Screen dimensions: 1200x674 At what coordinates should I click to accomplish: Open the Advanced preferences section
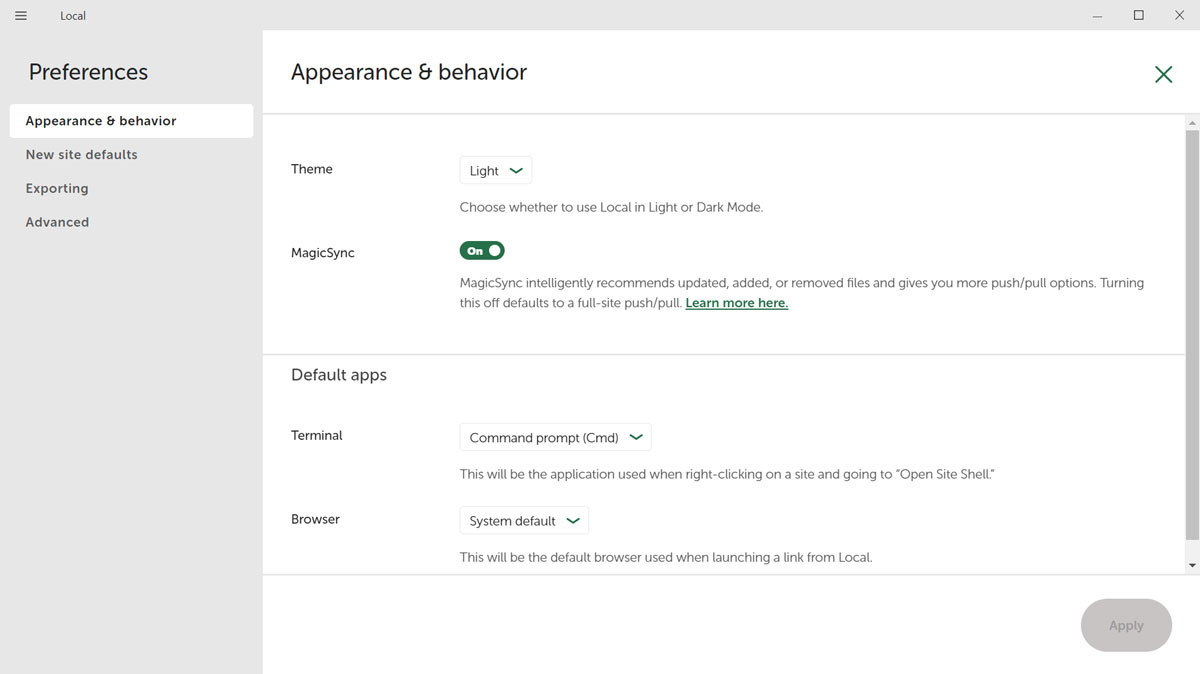coord(57,223)
